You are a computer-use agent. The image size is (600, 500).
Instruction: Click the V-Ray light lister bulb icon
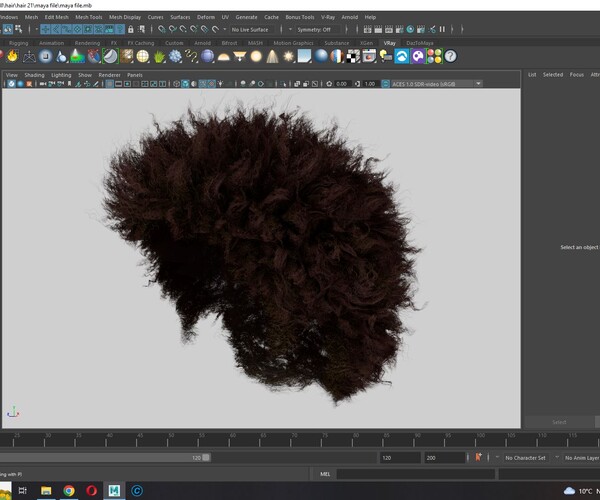tap(385, 56)
